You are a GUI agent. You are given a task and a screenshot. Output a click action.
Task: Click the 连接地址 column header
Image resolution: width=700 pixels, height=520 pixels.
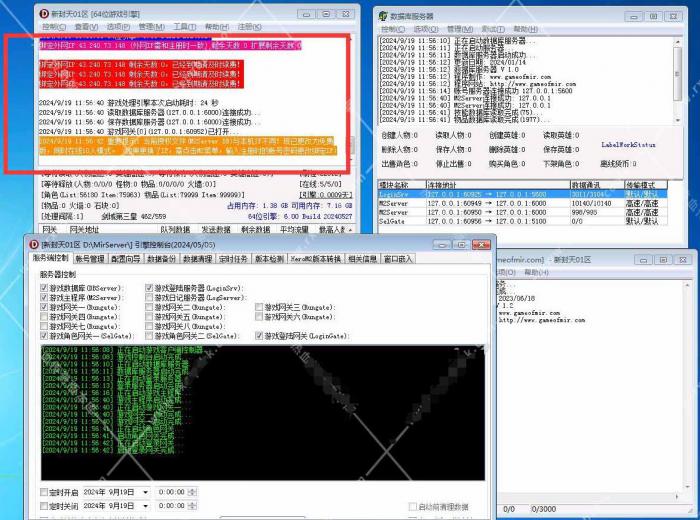(x=442, y=184)
